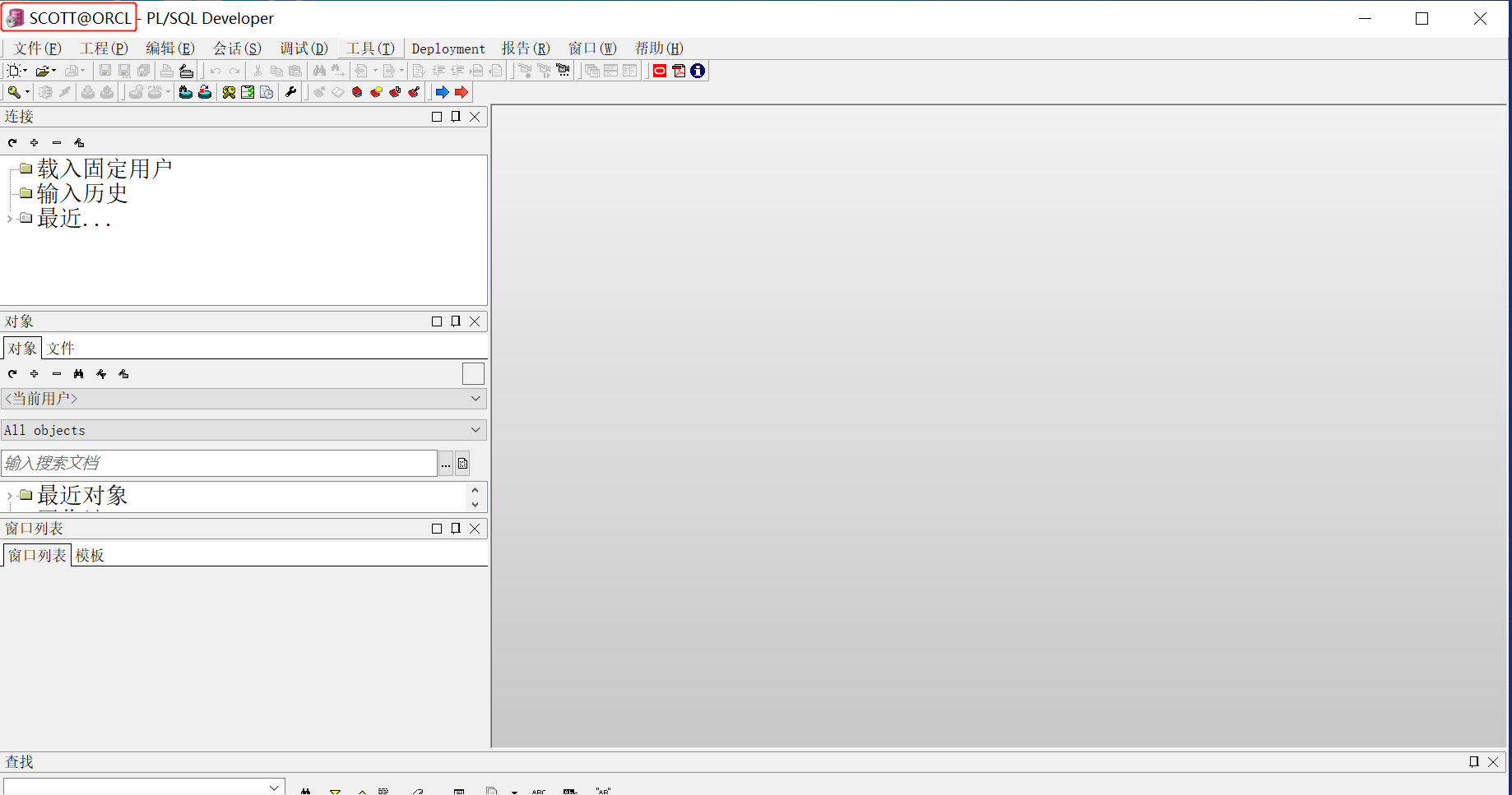Toggle pin on the 查找 panel
Viewport: 1512px width, 795px height.
[x=1474, y=762]
